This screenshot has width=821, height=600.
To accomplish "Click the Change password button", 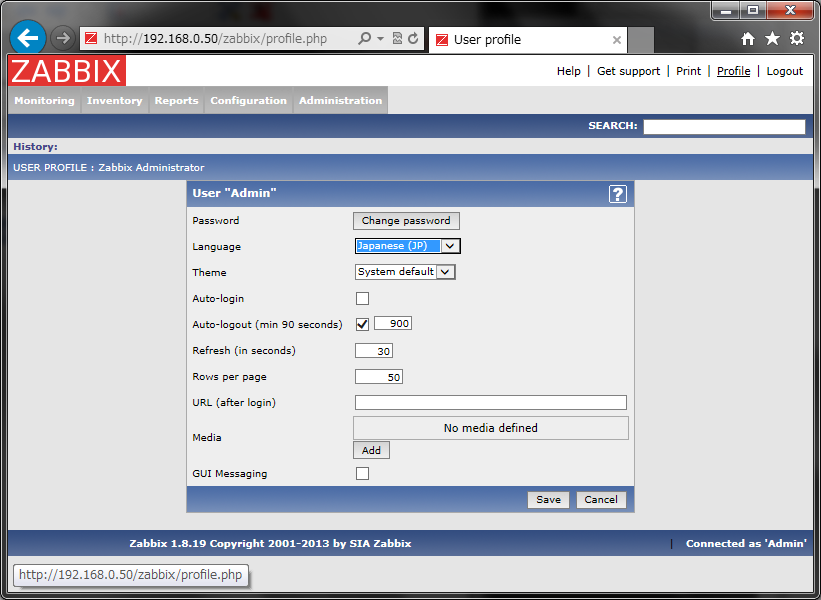I will [x=406, y=220].
